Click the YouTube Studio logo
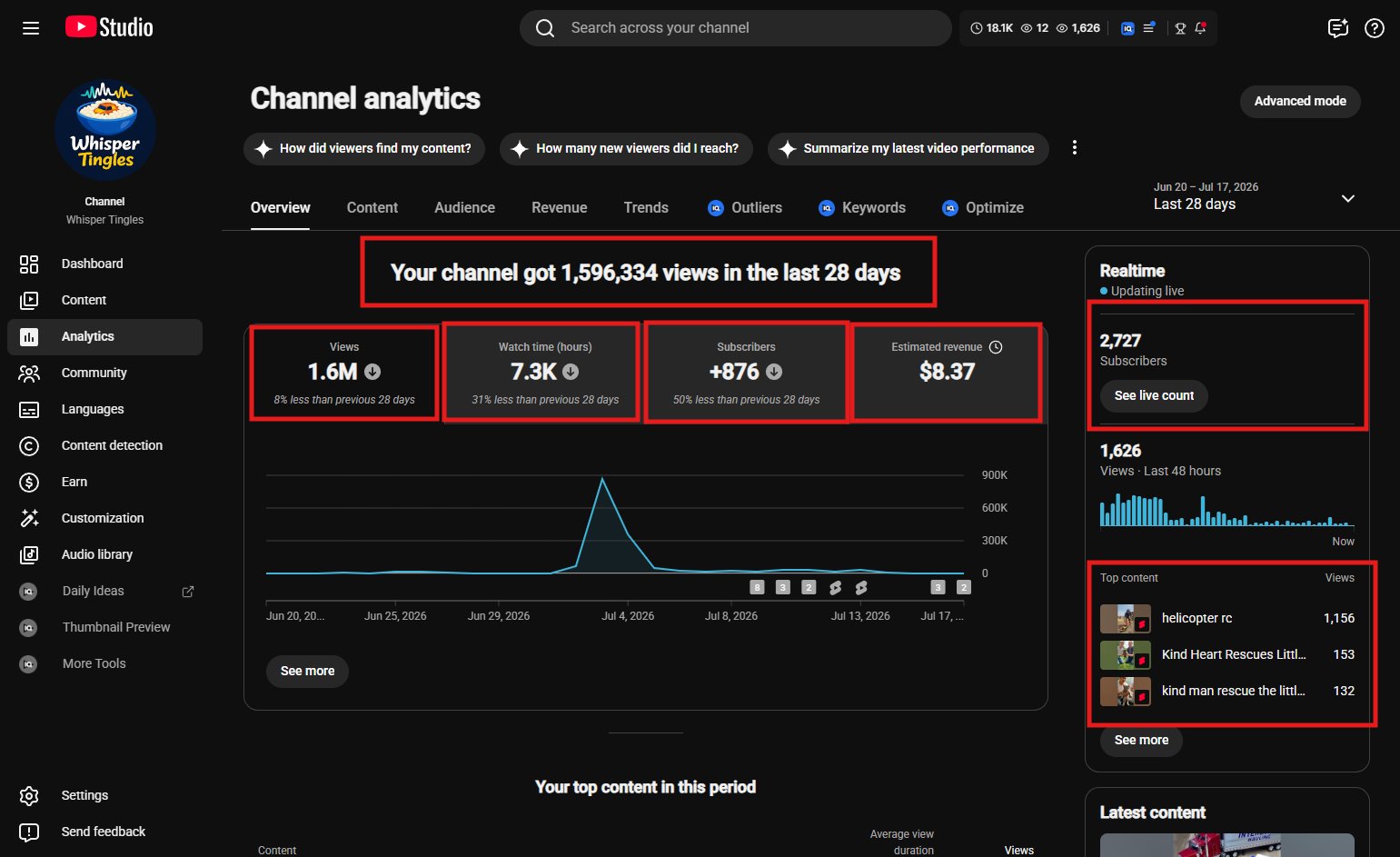The height and width of the screenshot is (857, 1400). click(x=109, y=27)
